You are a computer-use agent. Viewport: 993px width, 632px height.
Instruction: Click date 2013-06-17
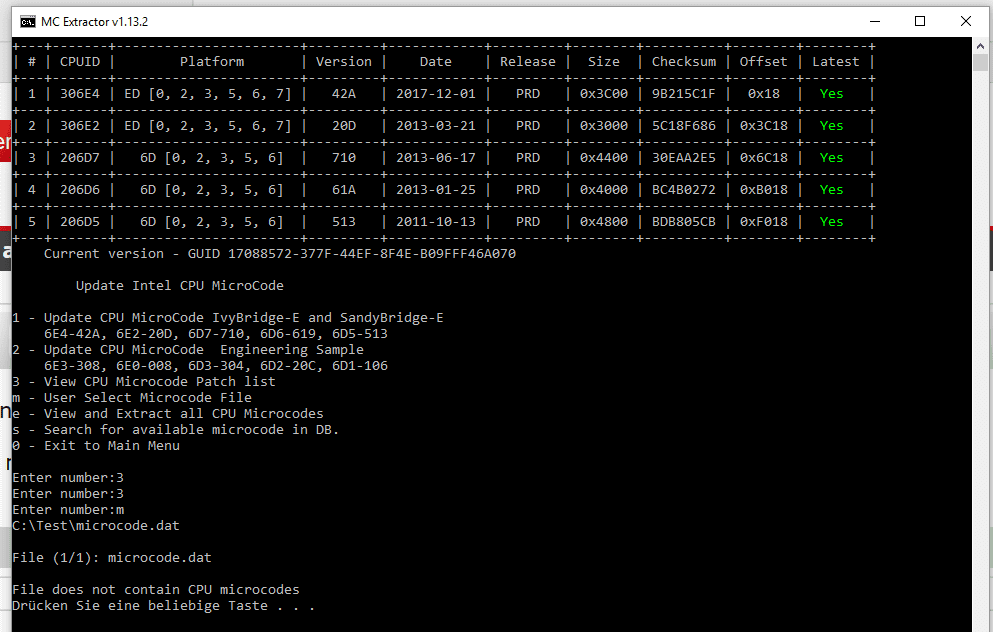pyautogui.click(x=436, y=158)
